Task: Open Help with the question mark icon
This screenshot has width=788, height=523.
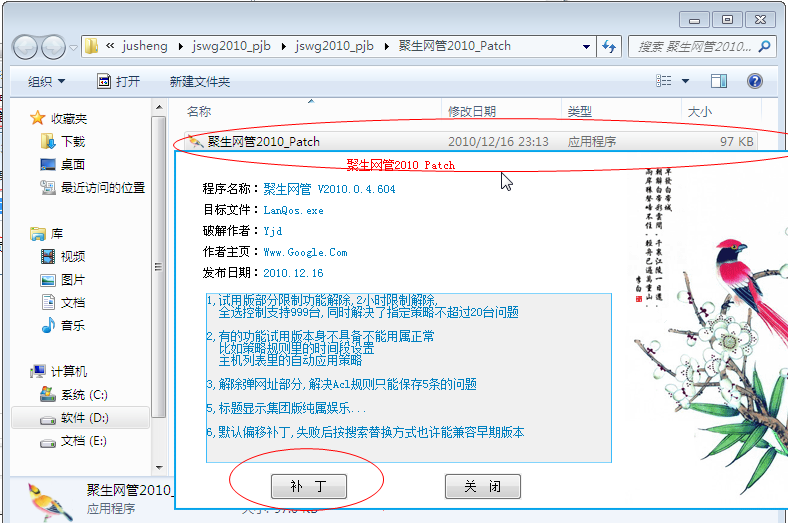Action: click(x=755, y=81)
